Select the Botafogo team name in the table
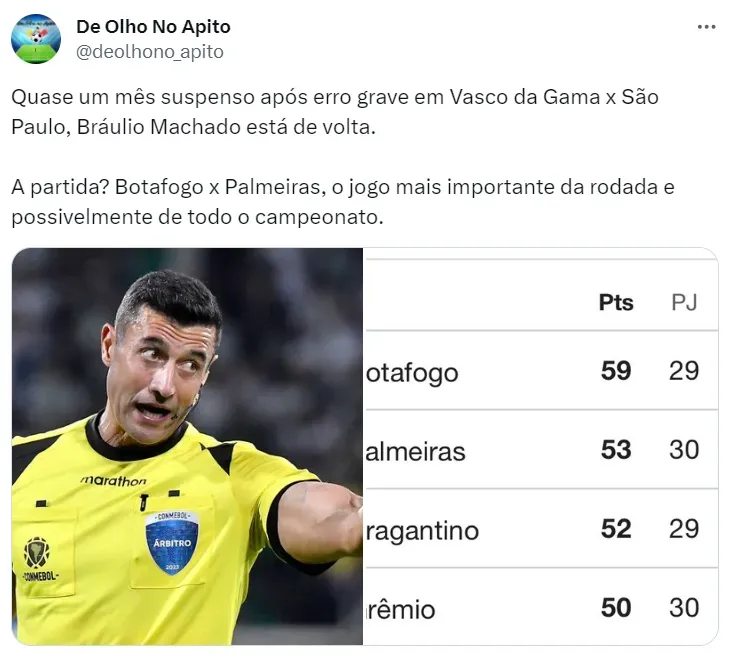Viewport: 730px width, 656px height. (x=413, y=373)
